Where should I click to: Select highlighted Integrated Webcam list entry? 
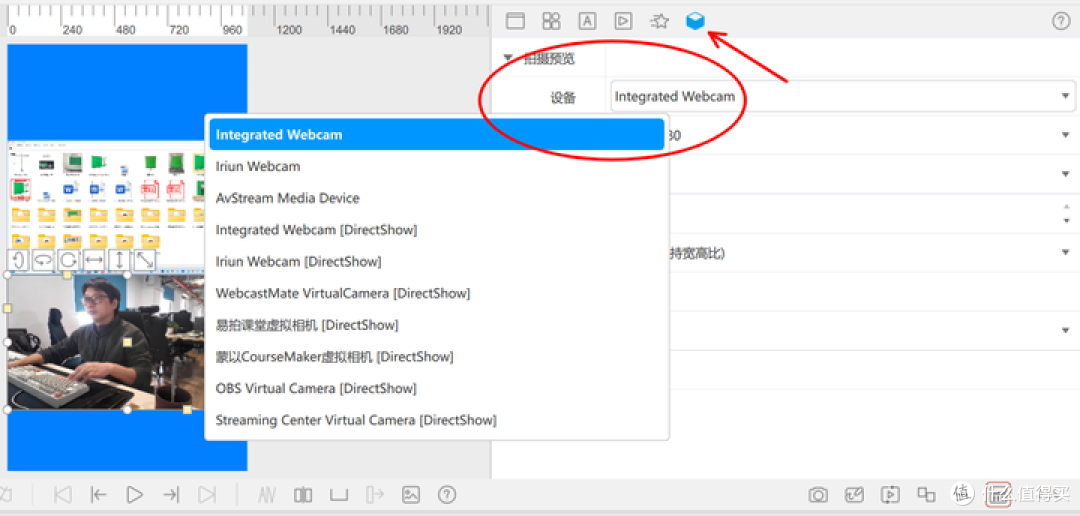(437, 135)
